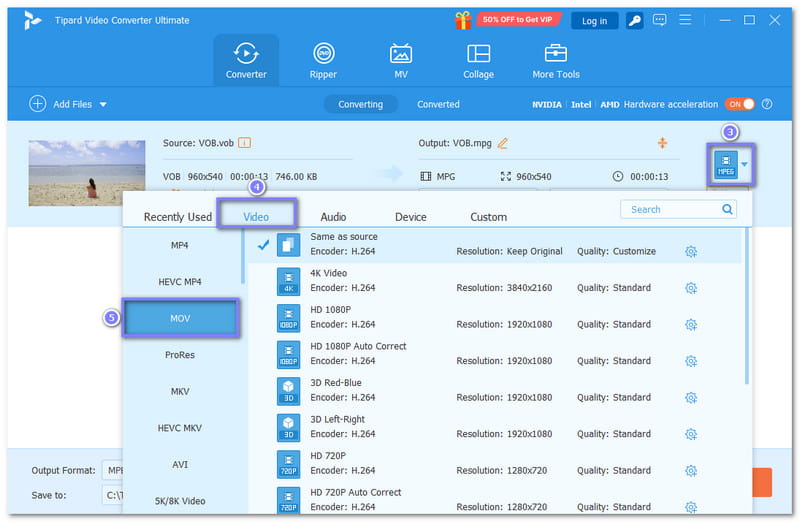Click the format category list scrollbar
The height and width of the screenshot is (522, 800).
243,256
